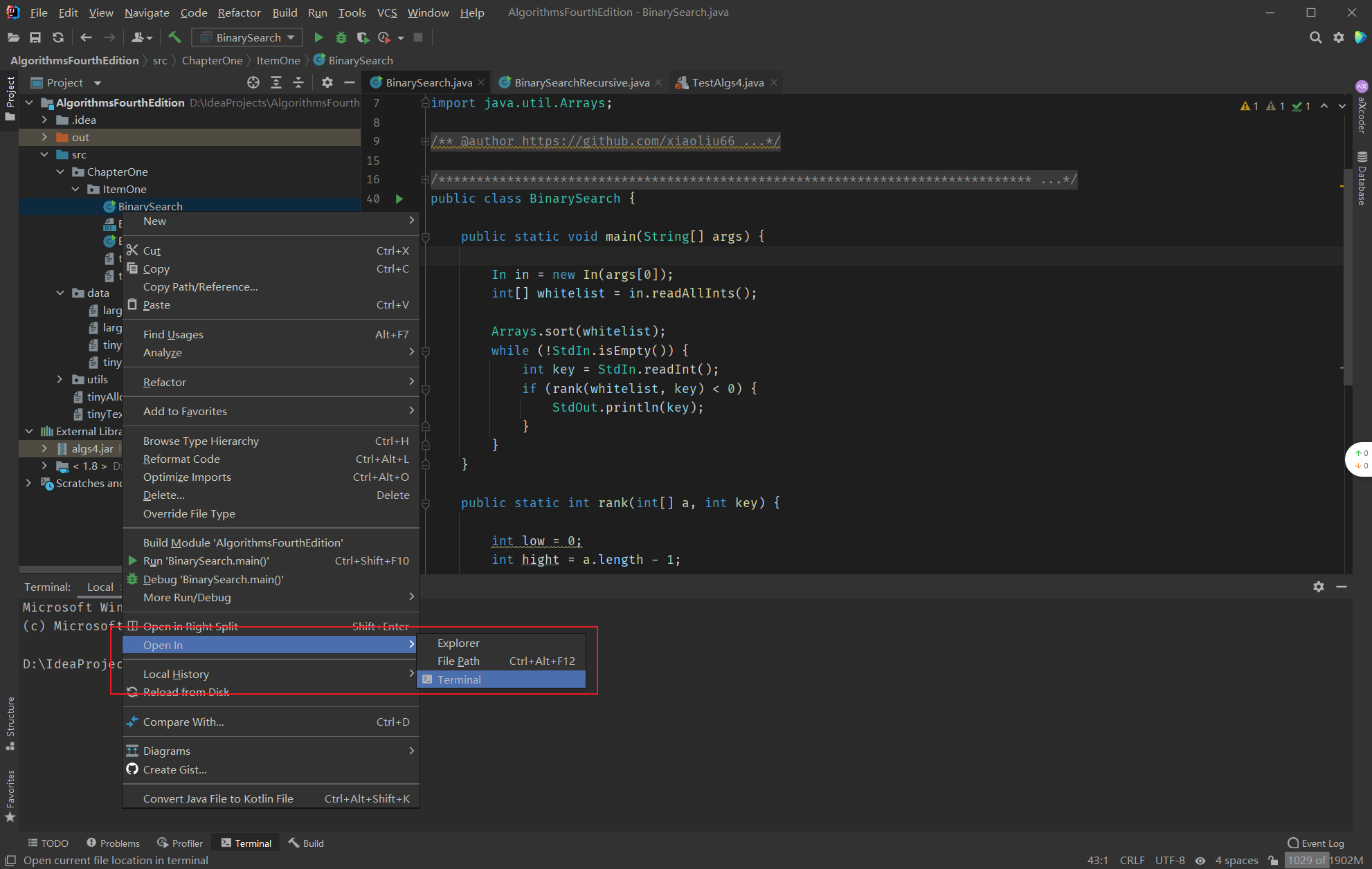The width and height of the screenshot is (1372, 869).
Task: Switch to the BinarySearchRecursive.java tab
Action: [x=581, y=82]
